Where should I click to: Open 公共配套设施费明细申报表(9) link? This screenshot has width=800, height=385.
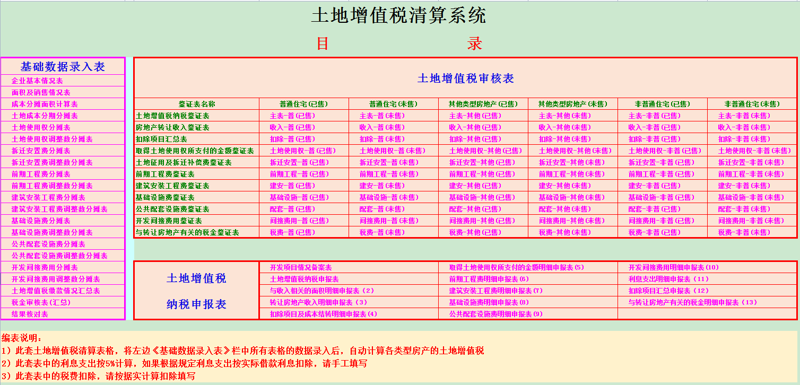coord(496,314)
